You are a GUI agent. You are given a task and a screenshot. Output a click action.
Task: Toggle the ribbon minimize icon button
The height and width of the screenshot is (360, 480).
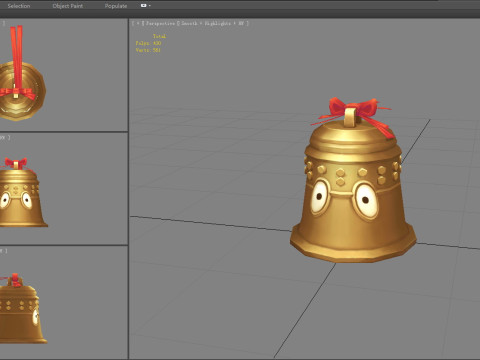144,6
